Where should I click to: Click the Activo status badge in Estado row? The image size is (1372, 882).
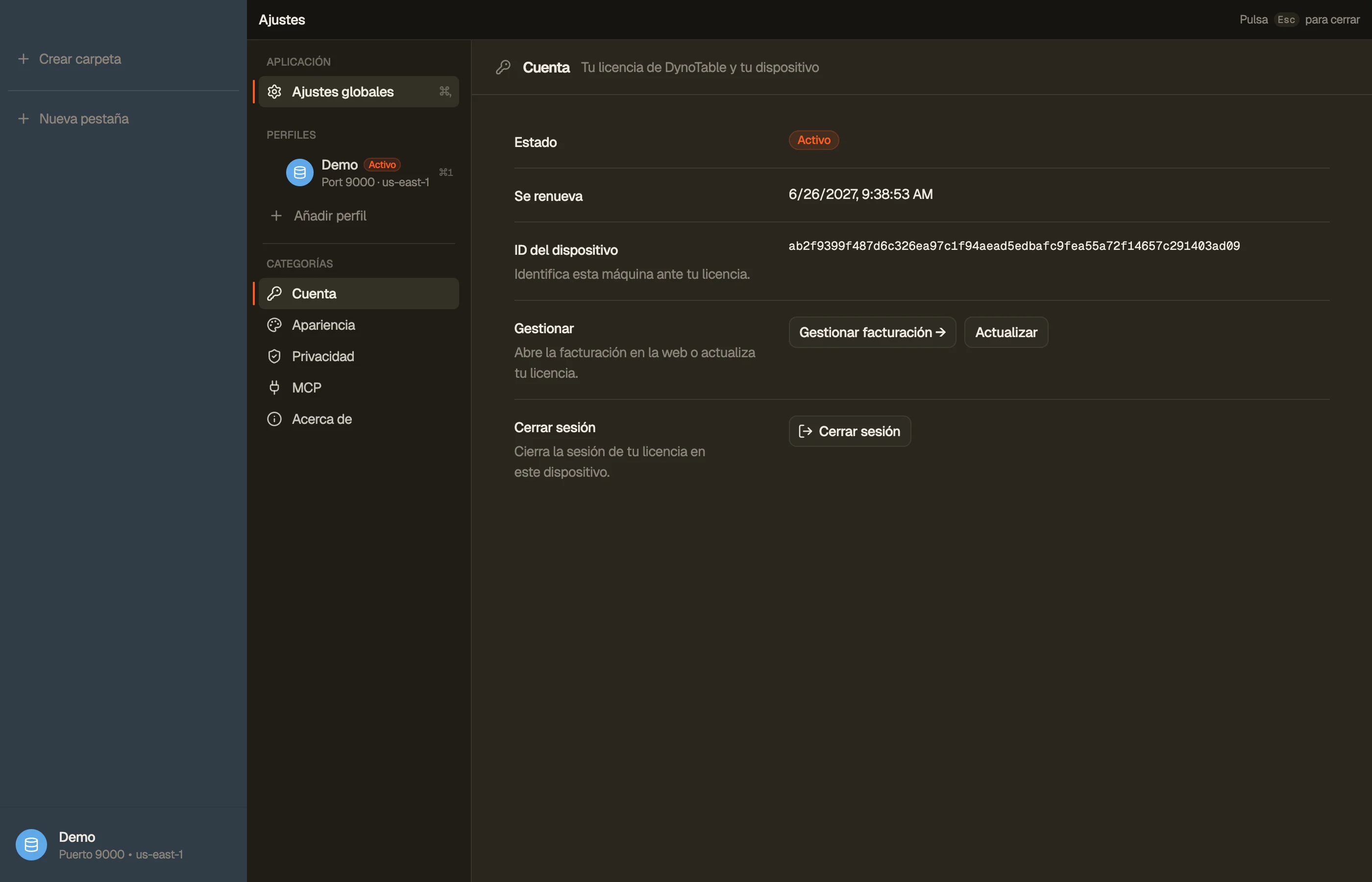[x=814, y=140]
